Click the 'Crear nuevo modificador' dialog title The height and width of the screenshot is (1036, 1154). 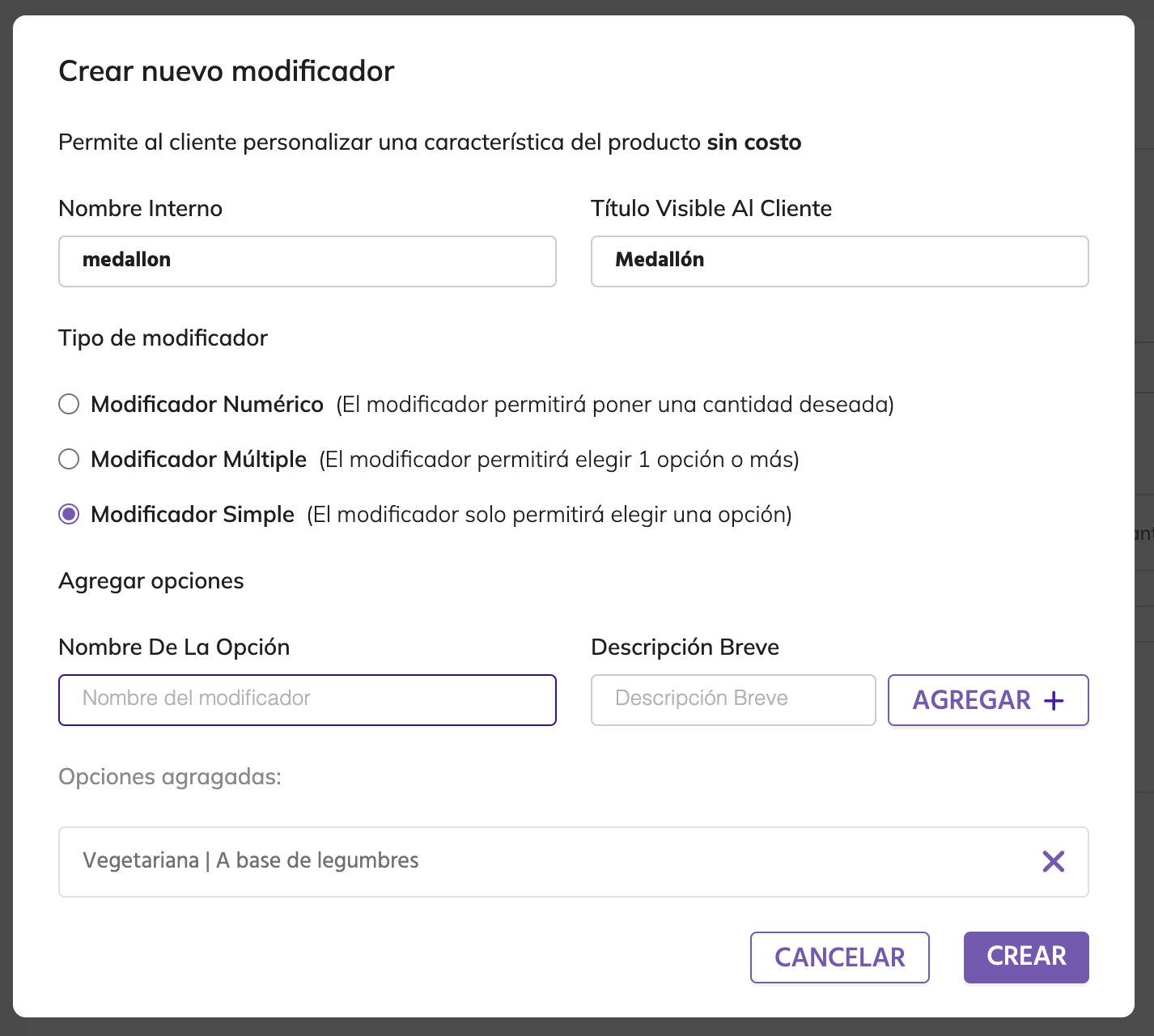pyautogui.click(x=227, y=71)
